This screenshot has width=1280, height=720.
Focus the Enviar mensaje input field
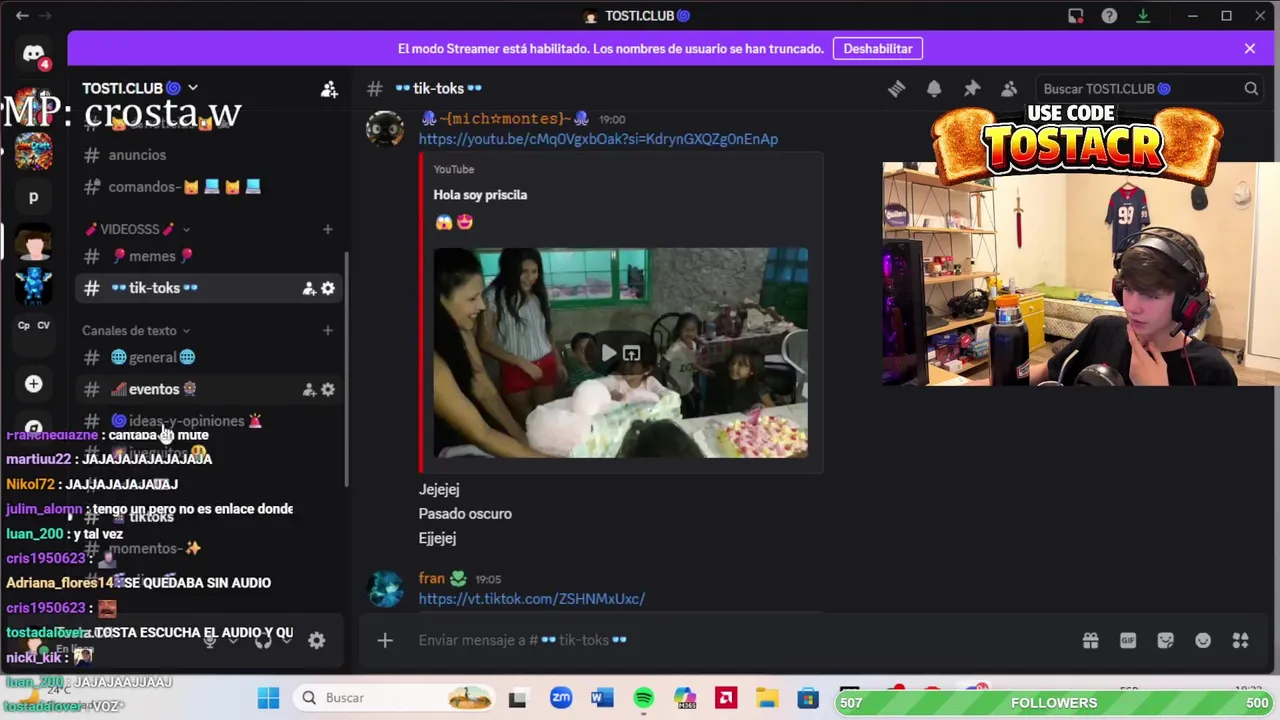click(x=740, y=640)
